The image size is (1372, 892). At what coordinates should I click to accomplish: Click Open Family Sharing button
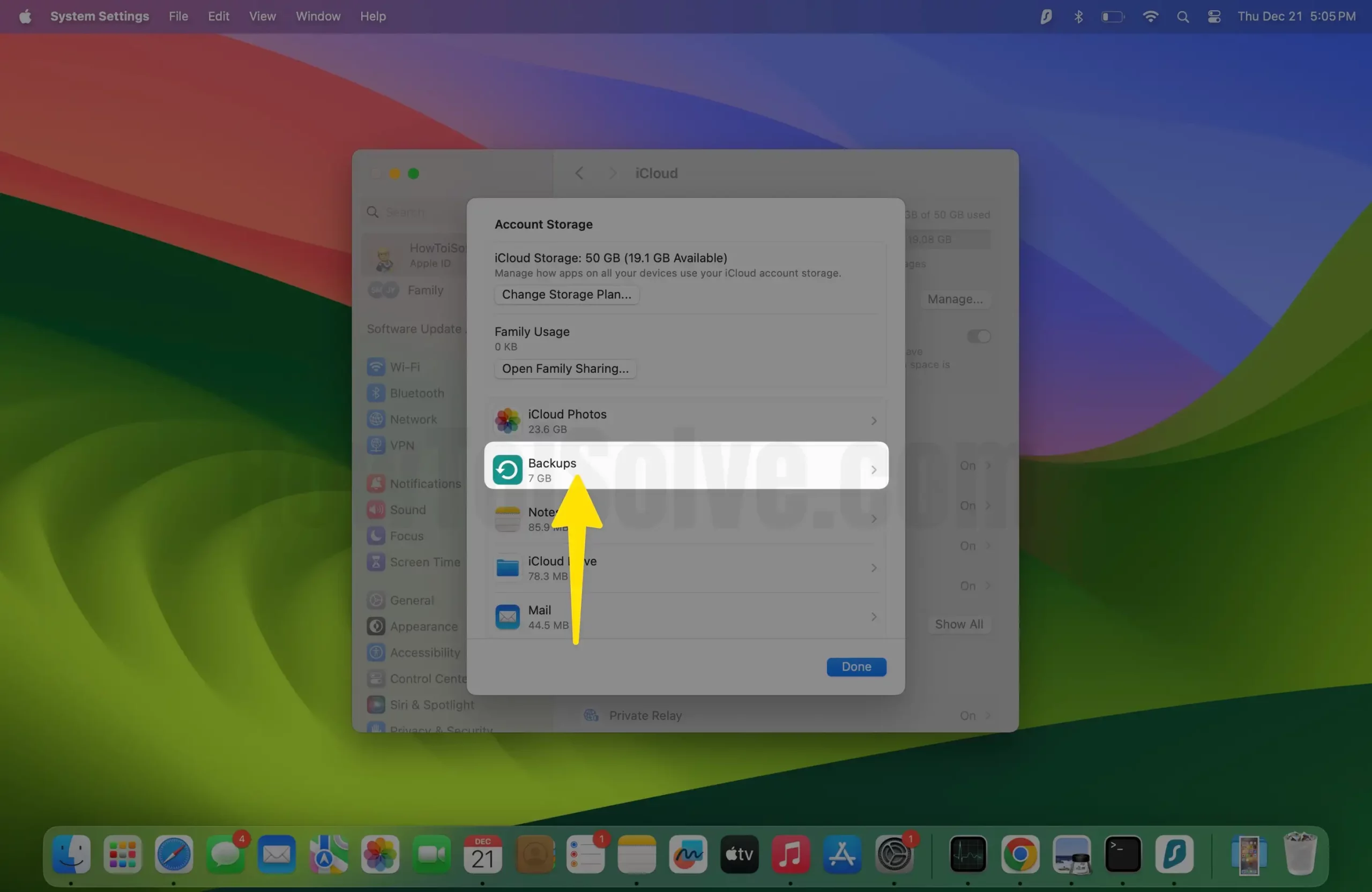(565, 369)
